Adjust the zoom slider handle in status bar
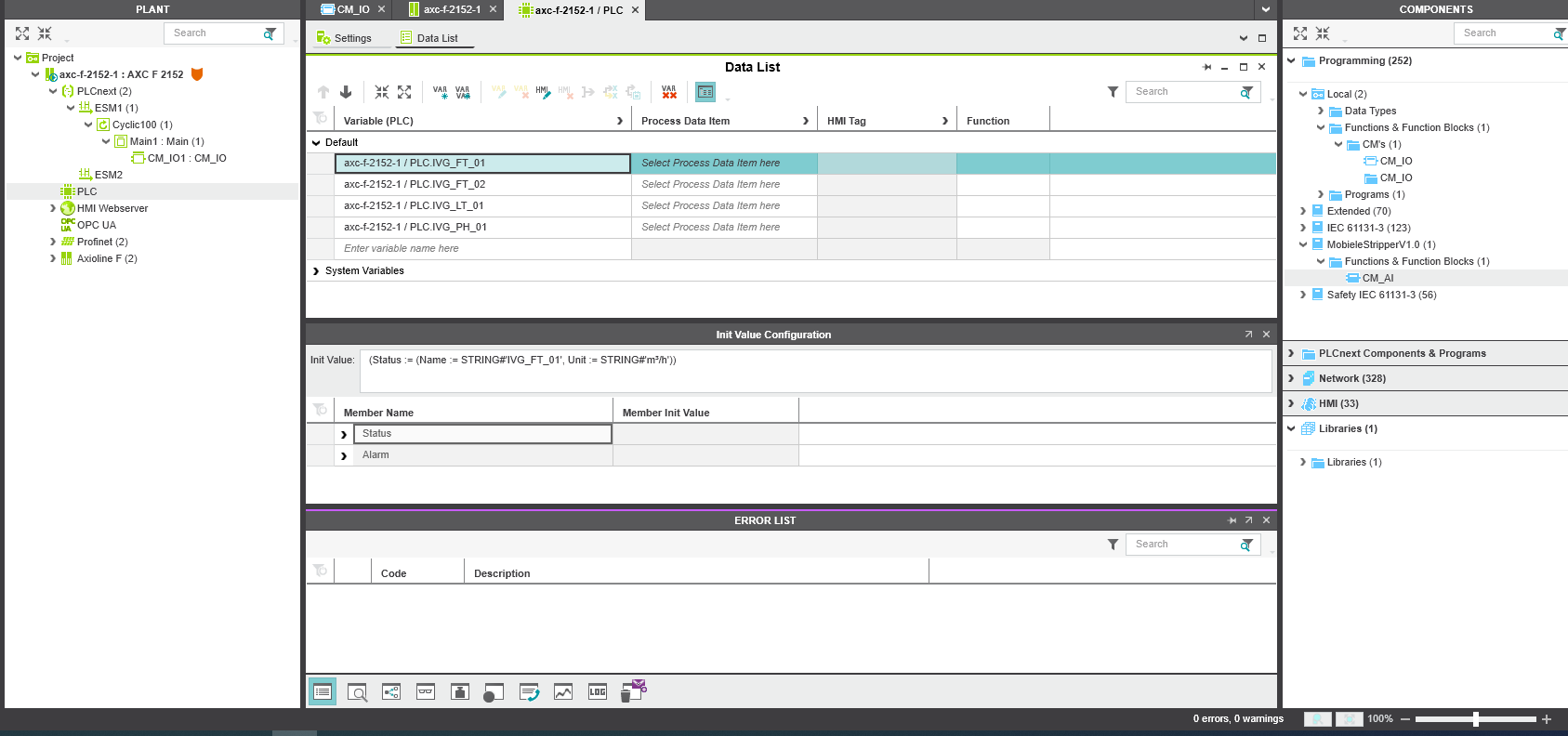 click(1475, 719)
